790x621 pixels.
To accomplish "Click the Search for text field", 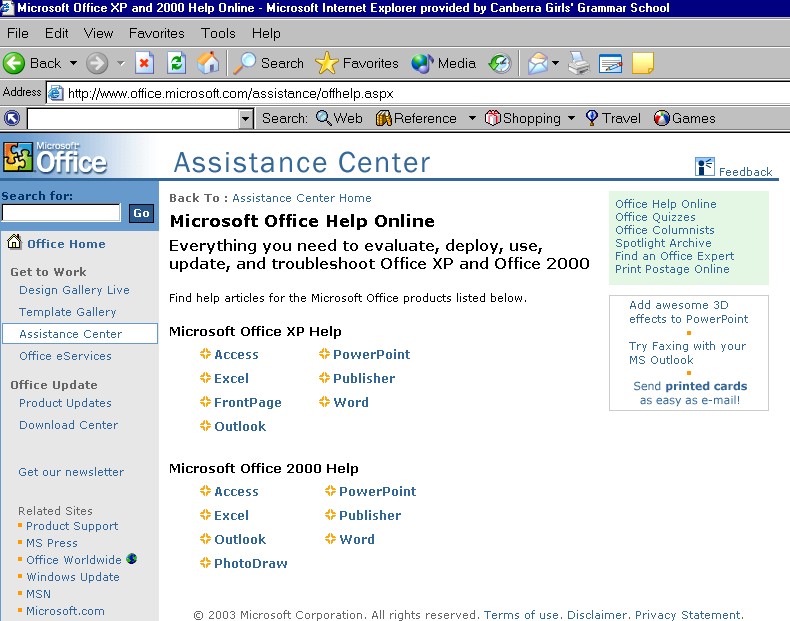I will [61, 213].
